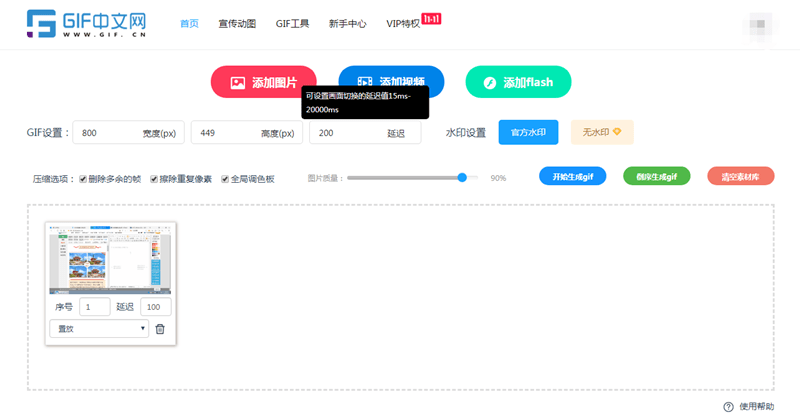Click the 添加flash button
The width and height of the screenshot is (800, 418).
[518, 82]
